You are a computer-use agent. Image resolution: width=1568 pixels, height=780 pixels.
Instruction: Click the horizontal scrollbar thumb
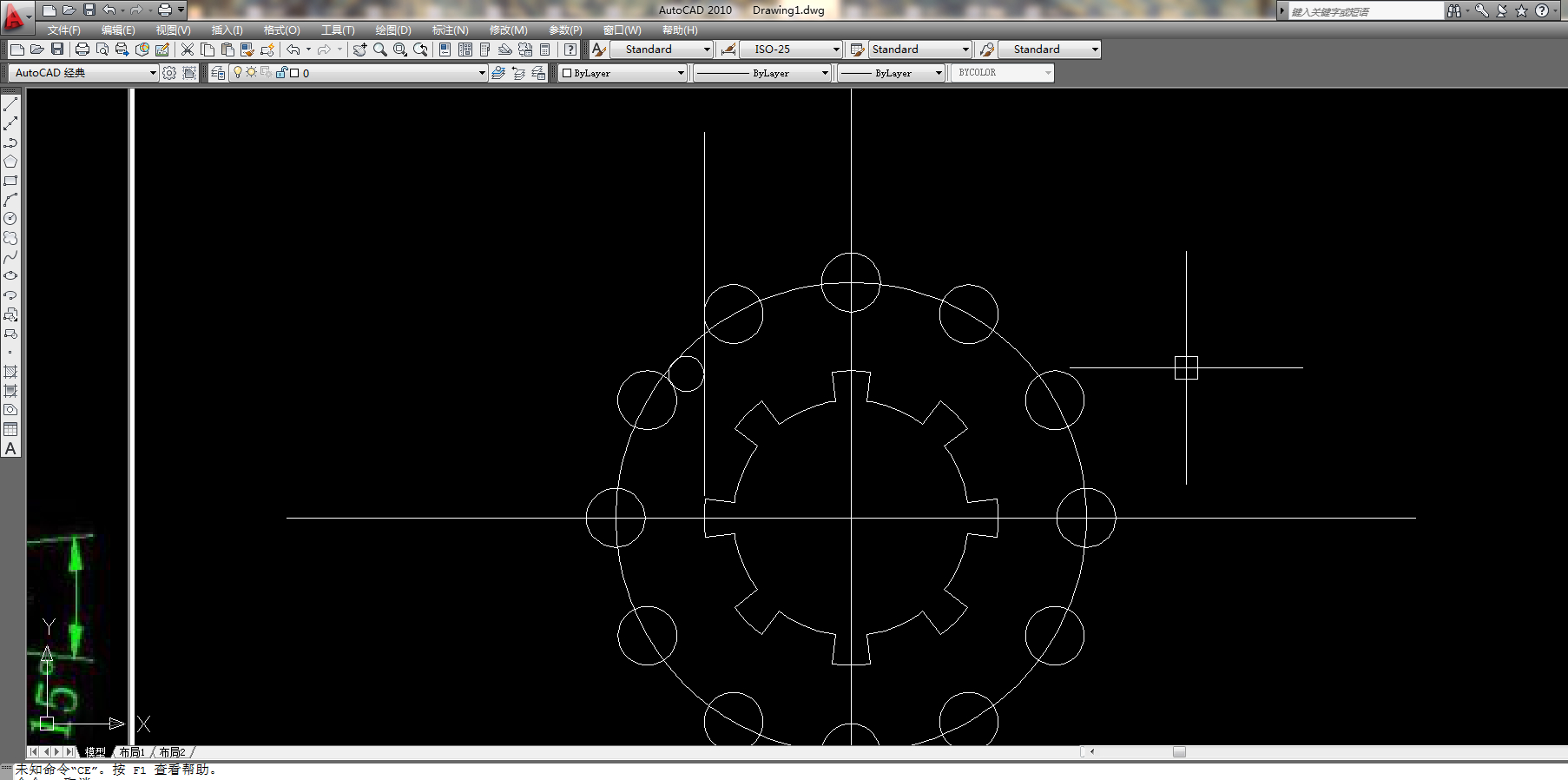[1179, 752]
